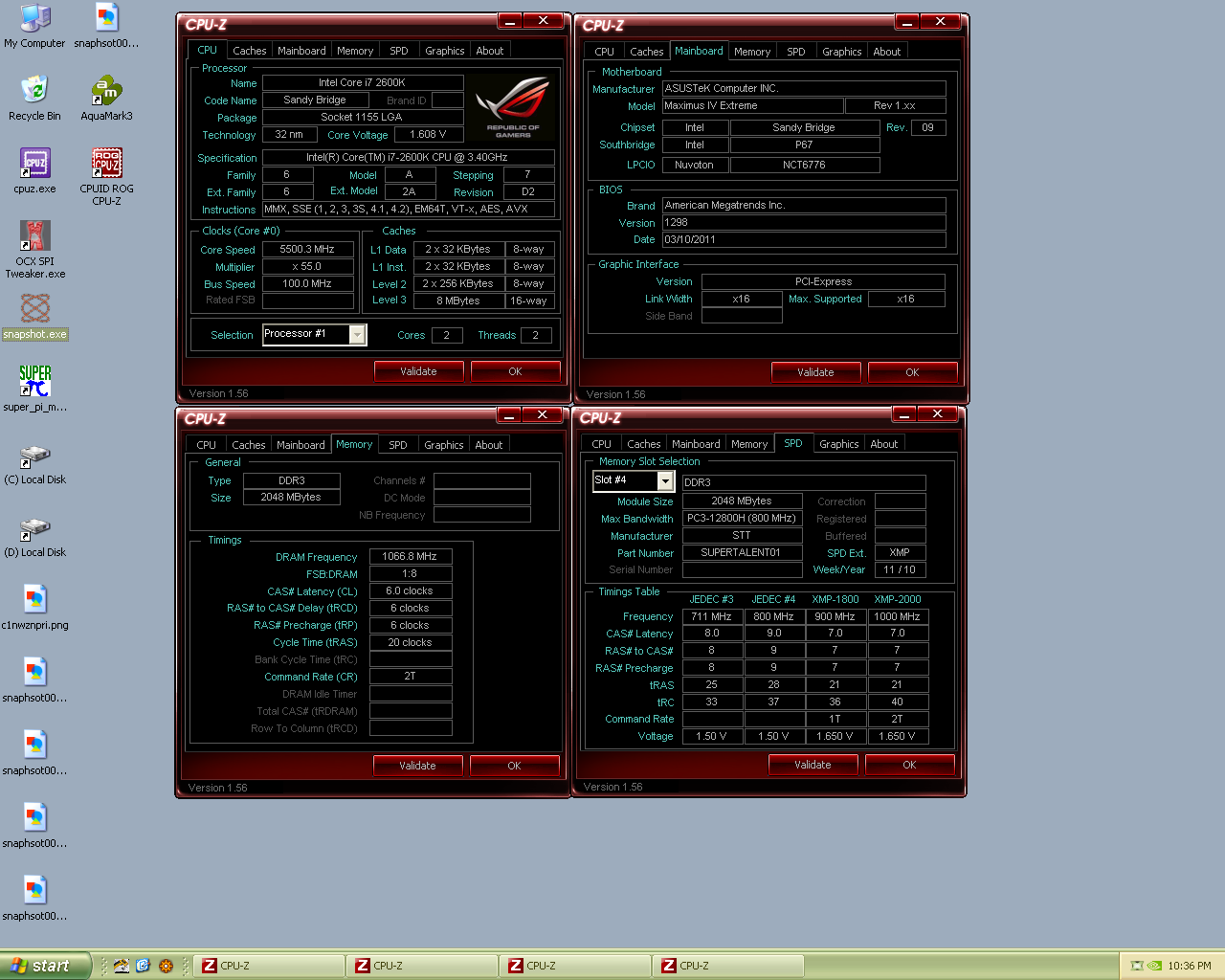Open OCX SPI Tweaker.exe icon
This screenshot has width=1225, height=980.
coord(35,236)
